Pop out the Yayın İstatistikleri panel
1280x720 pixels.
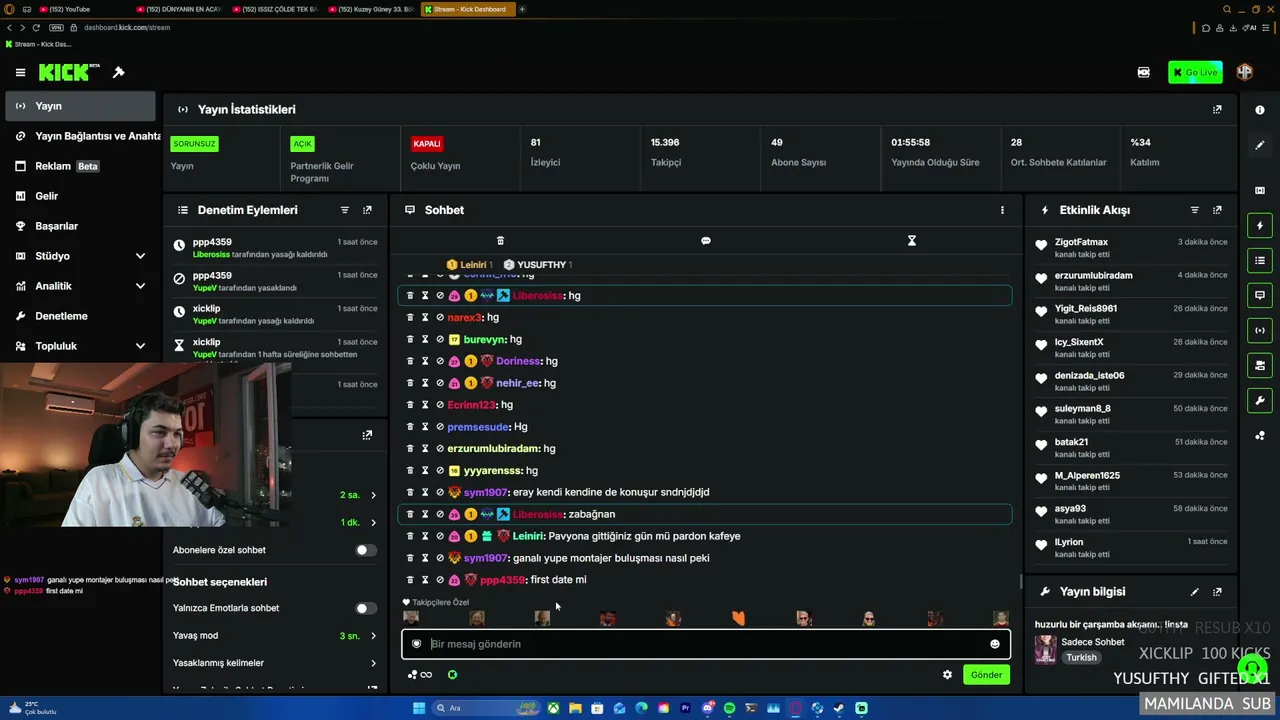click(1217, 109)
